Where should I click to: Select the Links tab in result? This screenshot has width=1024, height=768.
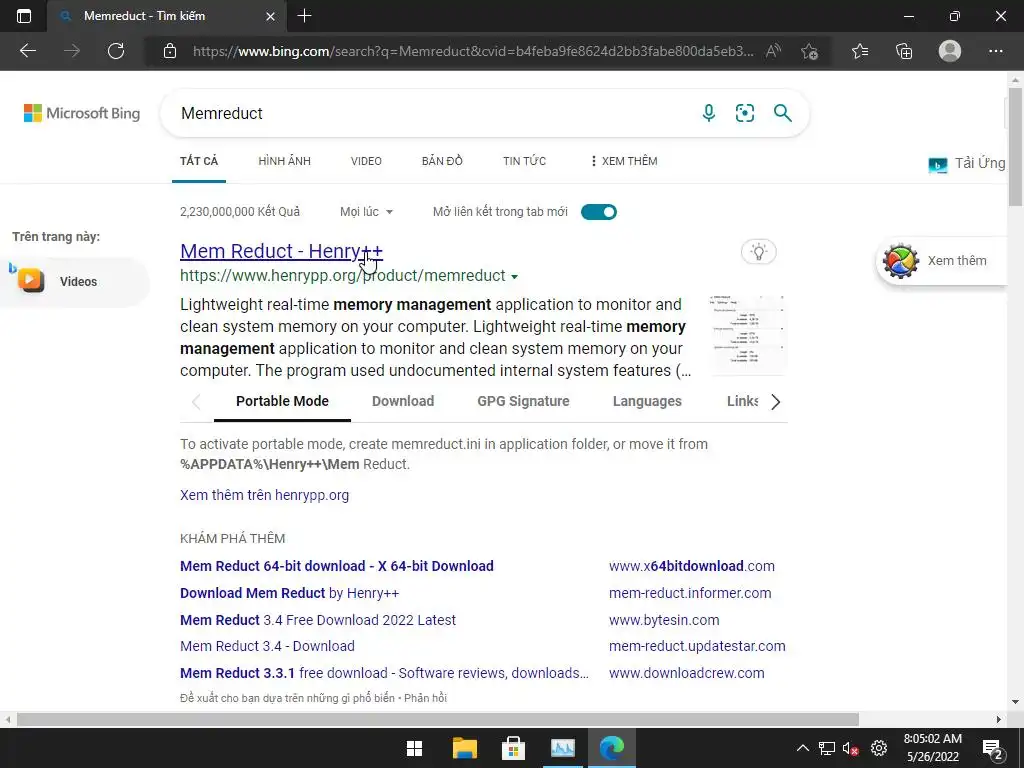[743, 401]
